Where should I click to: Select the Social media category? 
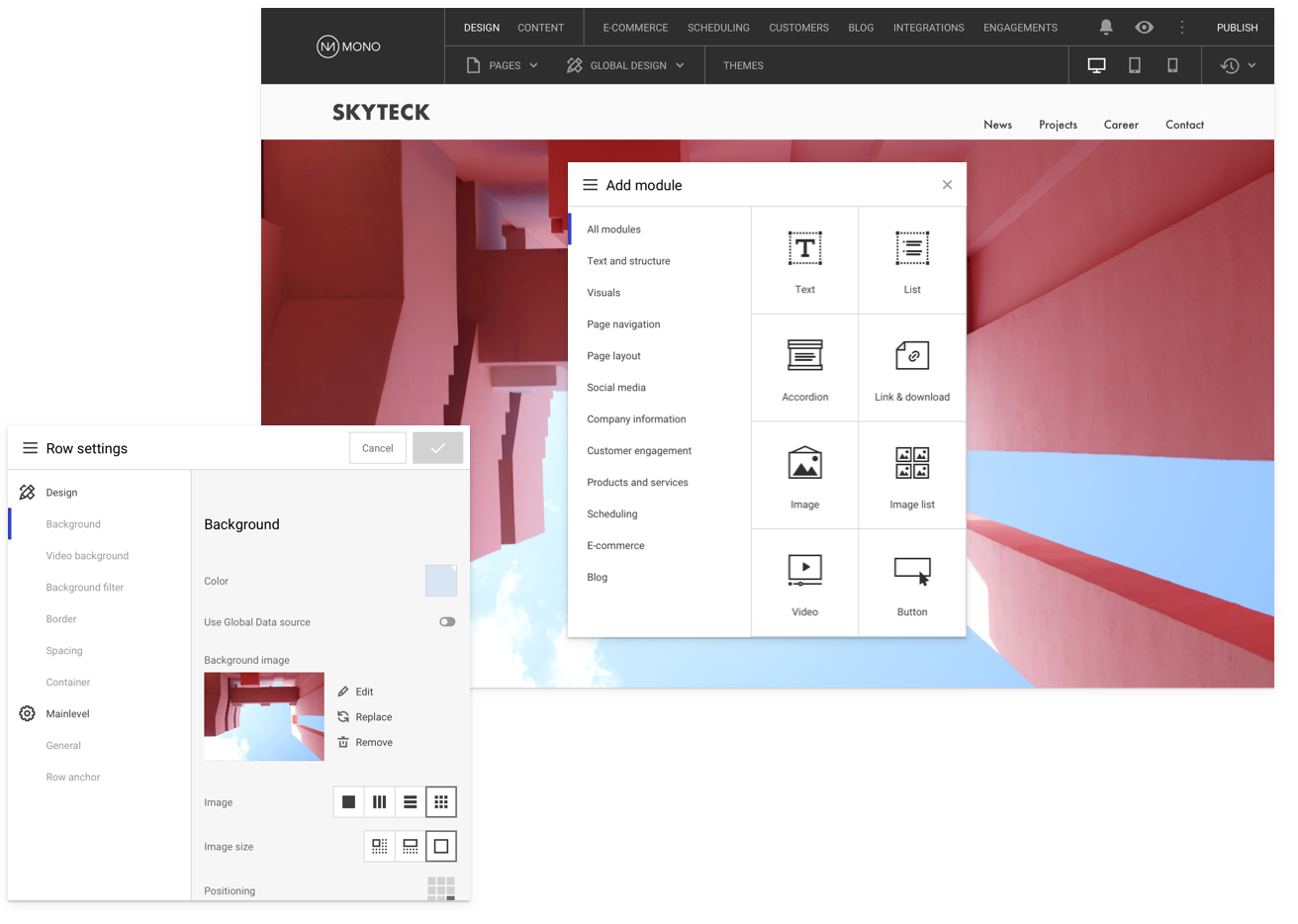click(x=616, y=388)
